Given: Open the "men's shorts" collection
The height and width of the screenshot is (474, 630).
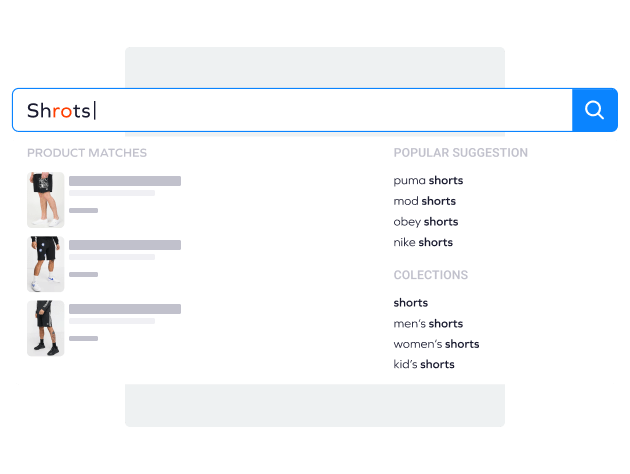Looking at the screenshot, I should pyautogui.click(x=428, y=323).
